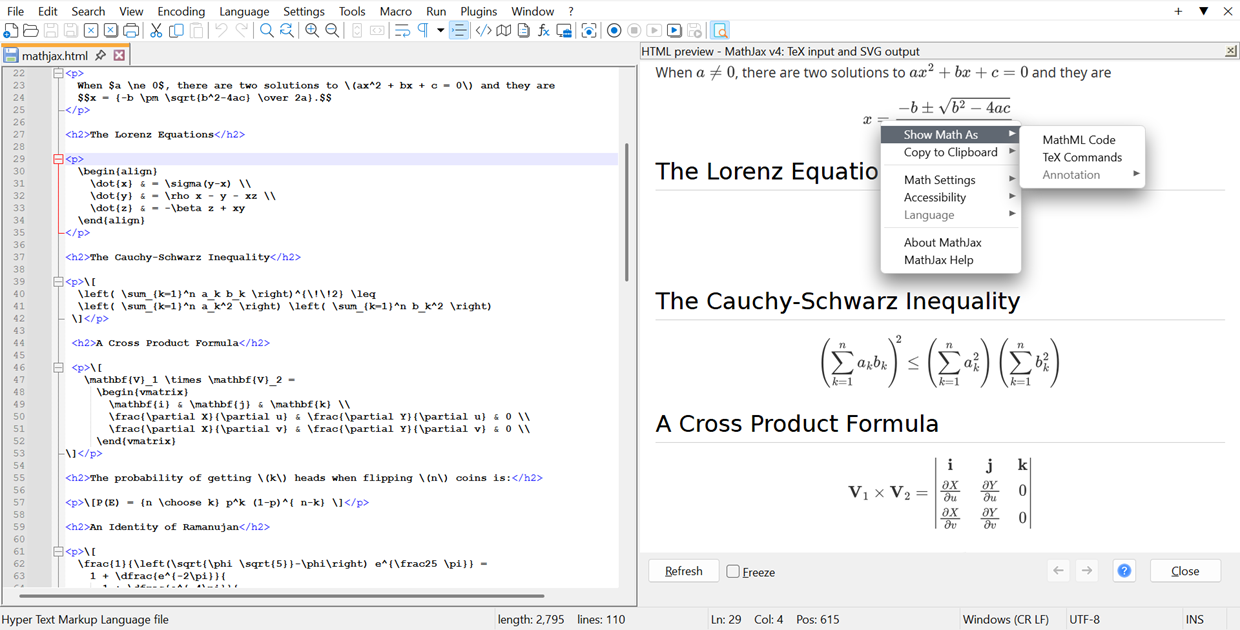Collapse the red fold marker at line 29
Screen dimensions: 1240x630
[x=58, y=159]
